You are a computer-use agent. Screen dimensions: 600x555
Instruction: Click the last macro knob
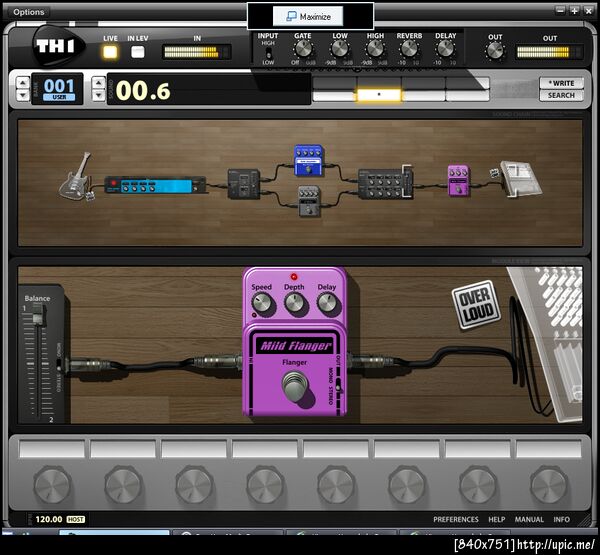[x=549, y=485]
